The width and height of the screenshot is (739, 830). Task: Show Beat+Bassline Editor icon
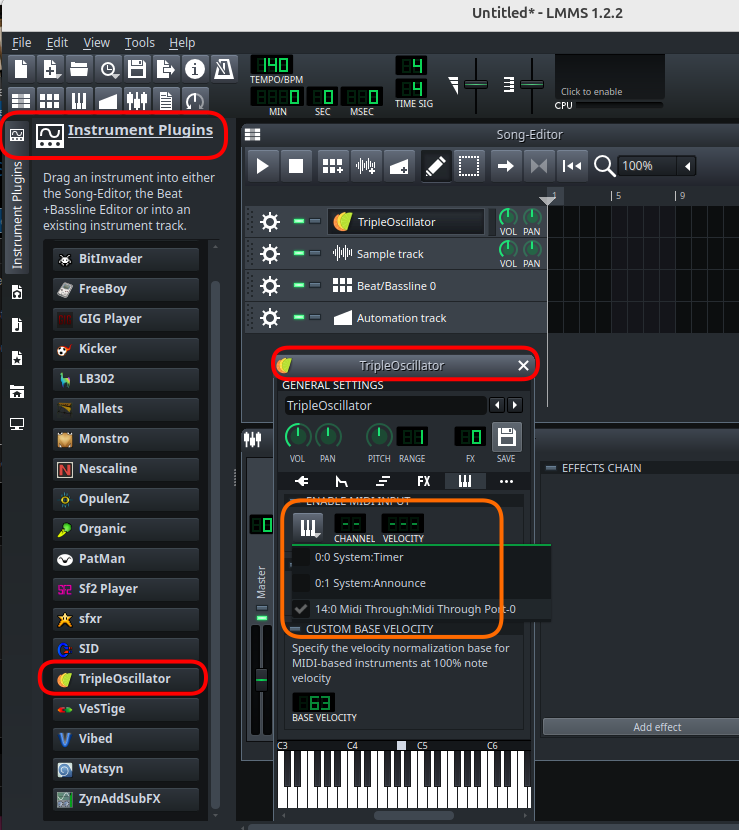click(x=50, y=100)
